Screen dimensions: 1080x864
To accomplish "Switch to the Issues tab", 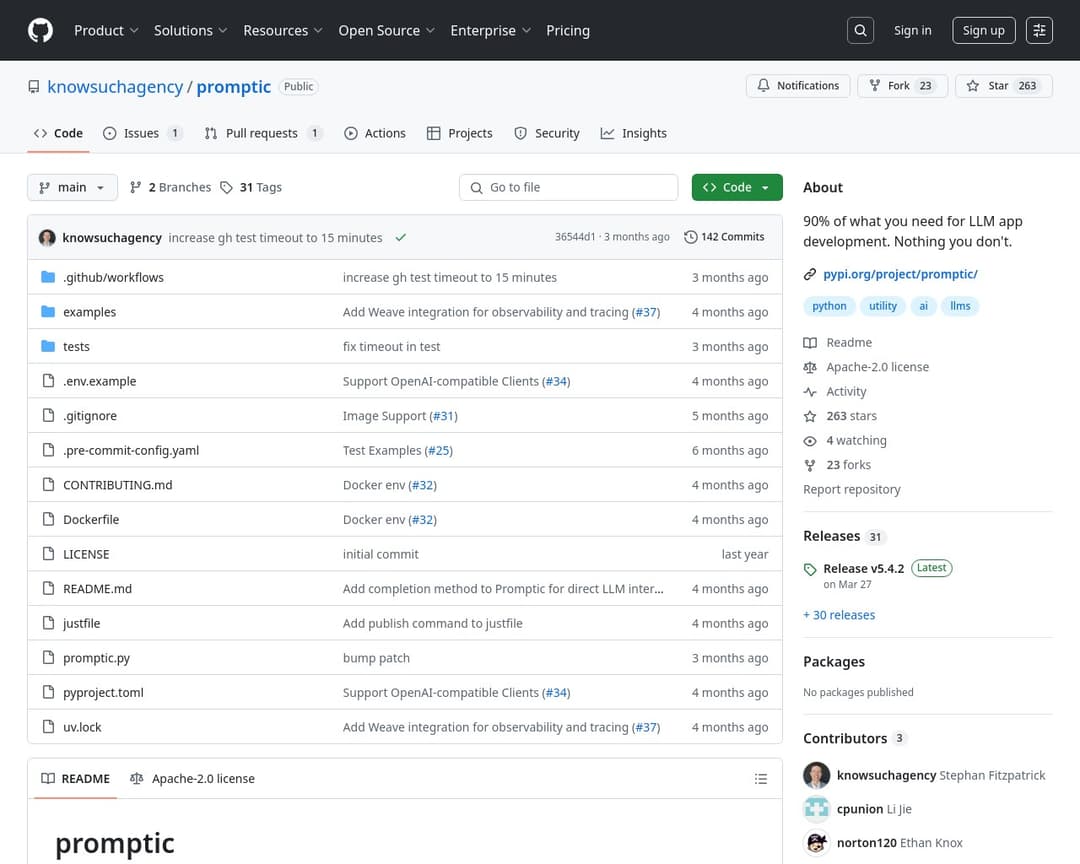I will [x=143, y=134].
